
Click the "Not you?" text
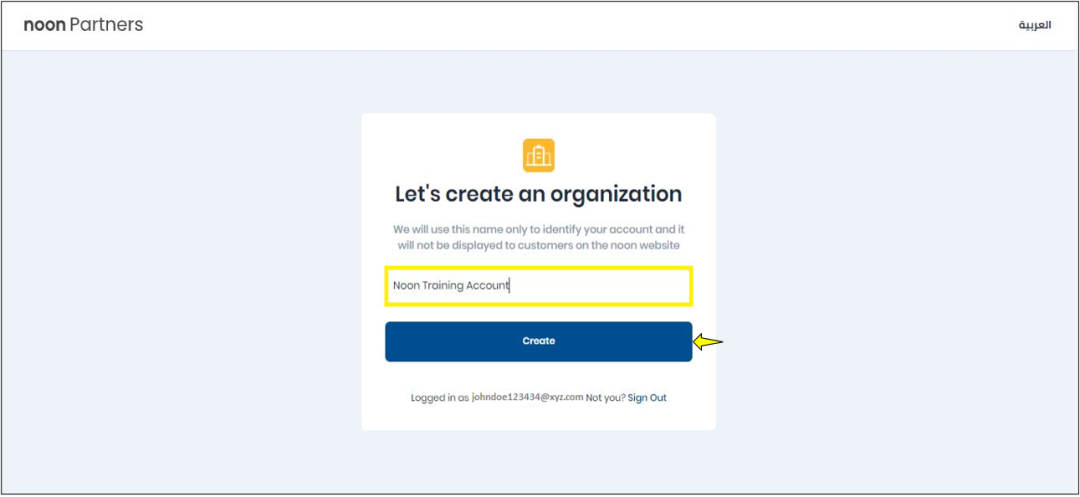coord(605,398)
